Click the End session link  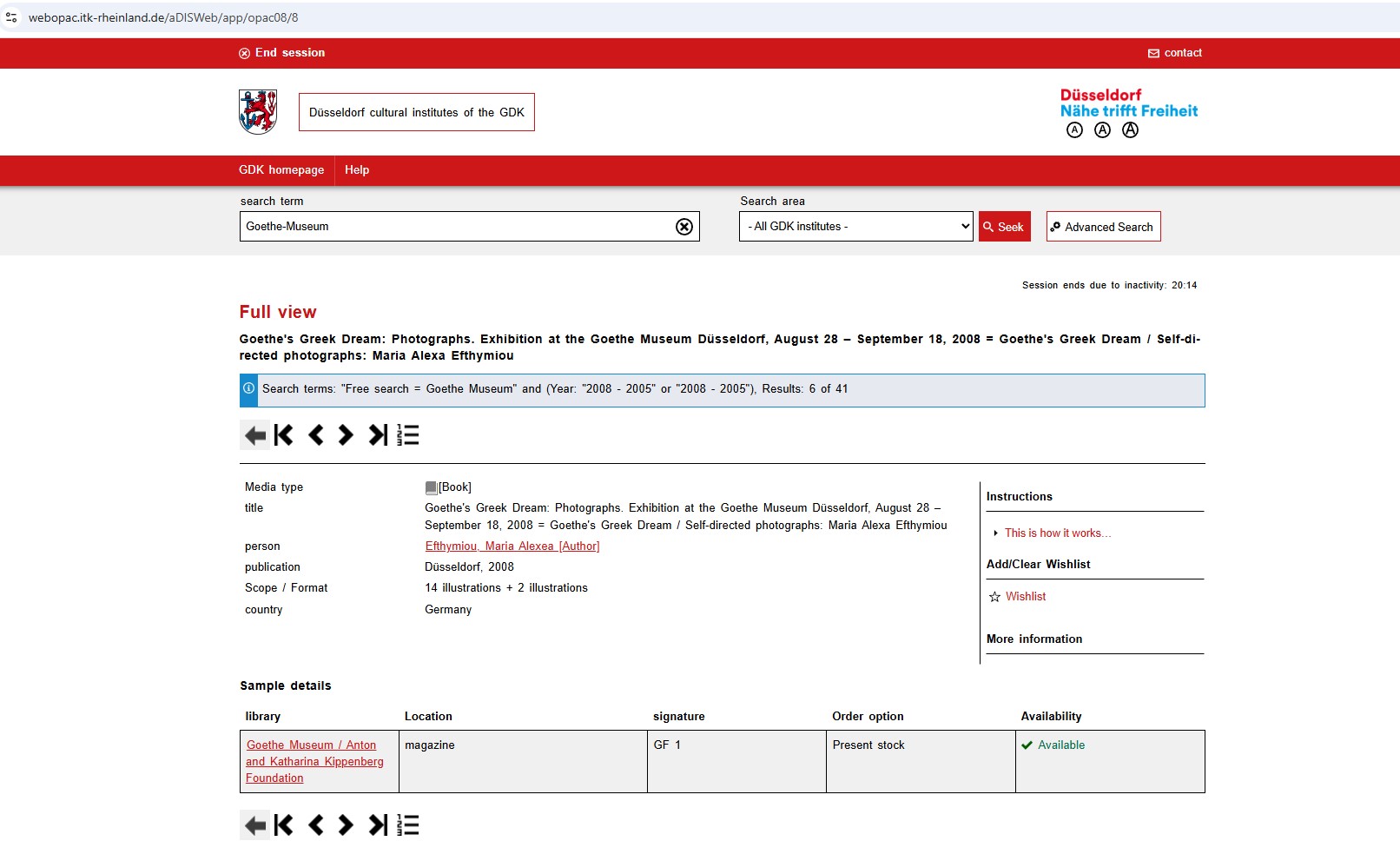pyautogui.click(x=281, y=53)
